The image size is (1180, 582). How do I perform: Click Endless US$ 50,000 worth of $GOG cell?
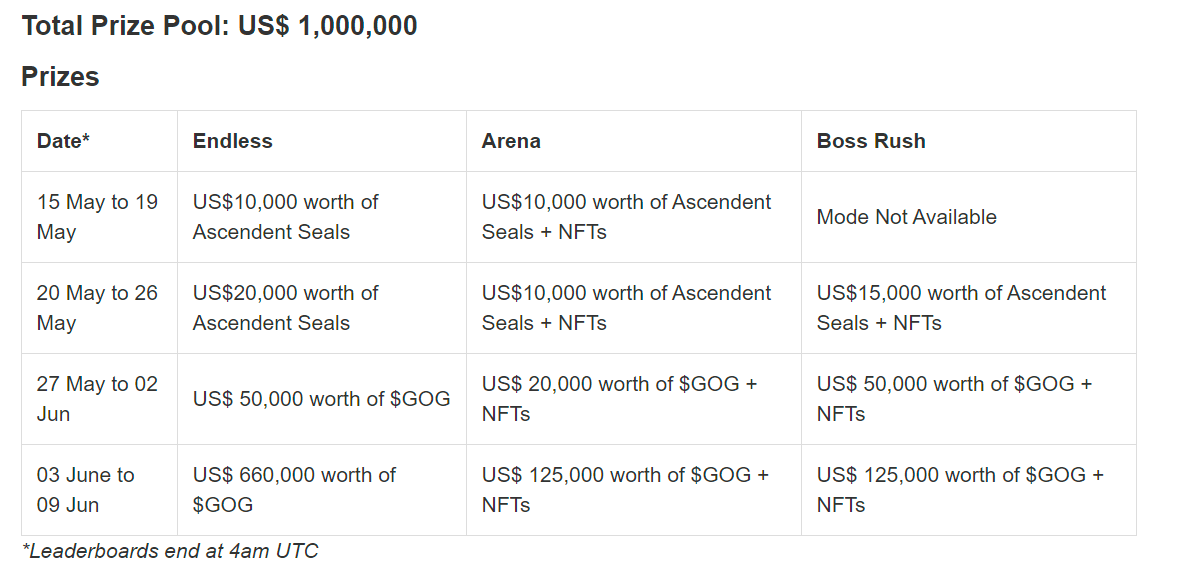(x=321, y=399)
